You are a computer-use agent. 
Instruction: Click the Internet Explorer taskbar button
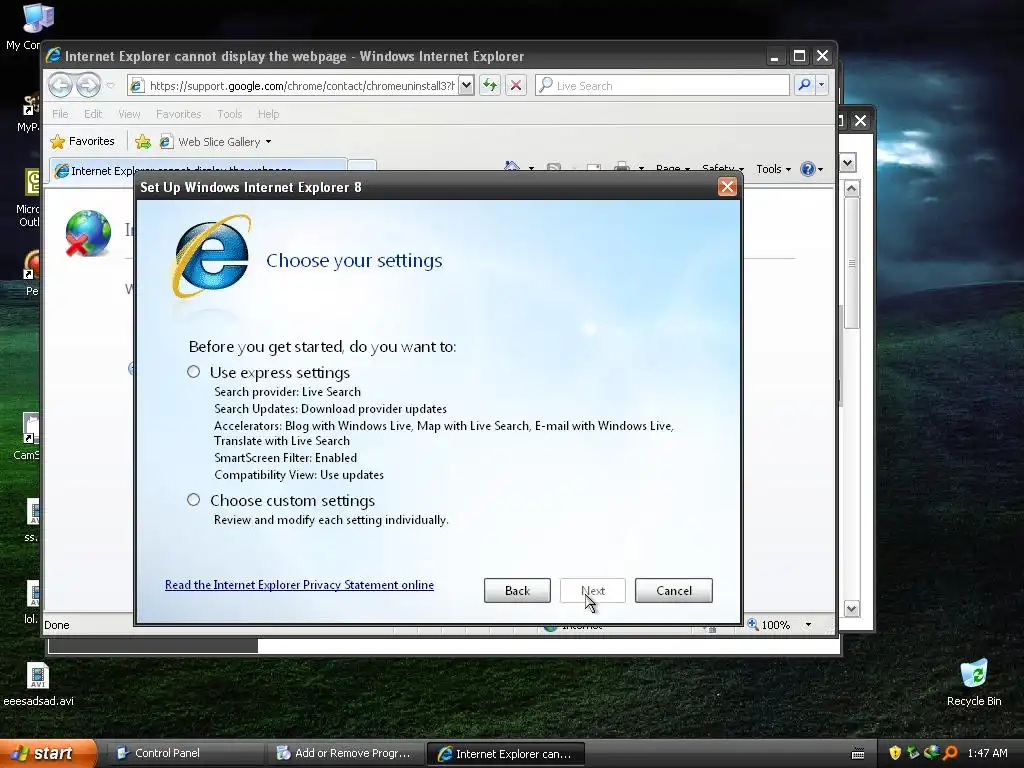(x=505, y=754)
